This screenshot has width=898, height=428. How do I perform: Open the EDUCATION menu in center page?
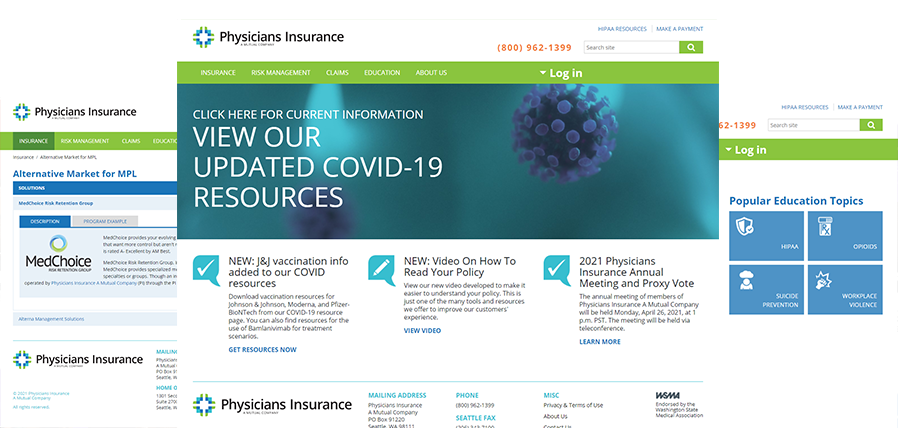pyautogui.click(x=382, y=73)
